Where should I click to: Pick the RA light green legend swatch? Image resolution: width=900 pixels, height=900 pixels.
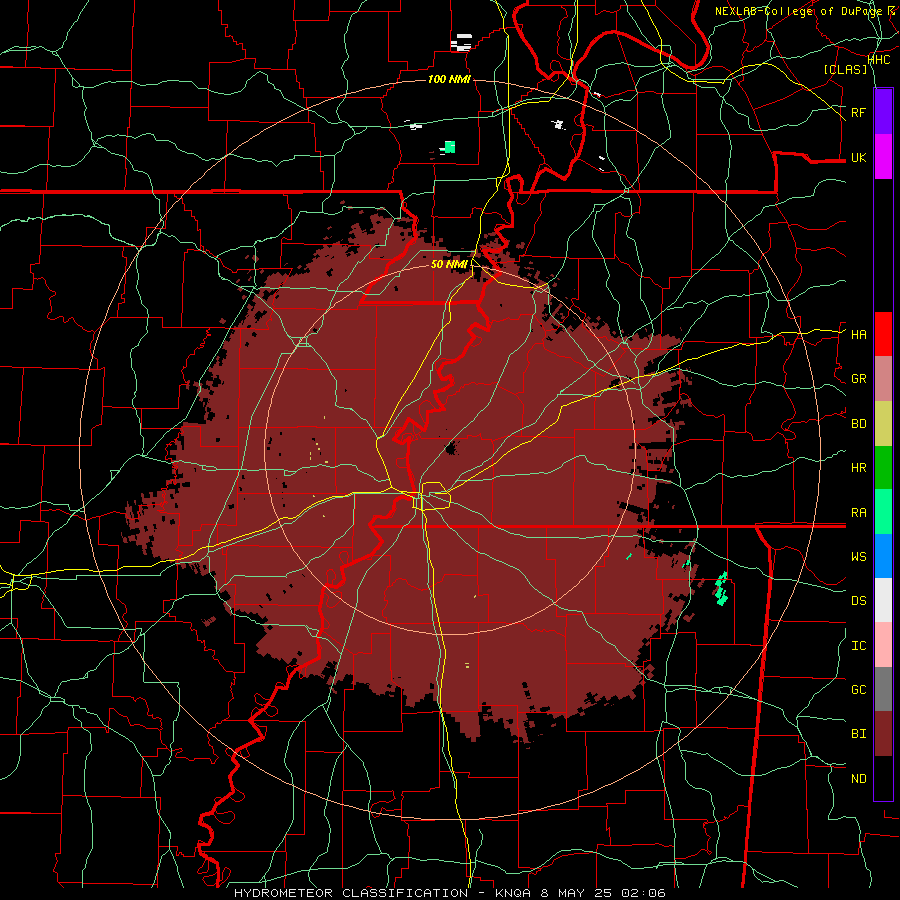pyautogui.click(x=883, y=512)
